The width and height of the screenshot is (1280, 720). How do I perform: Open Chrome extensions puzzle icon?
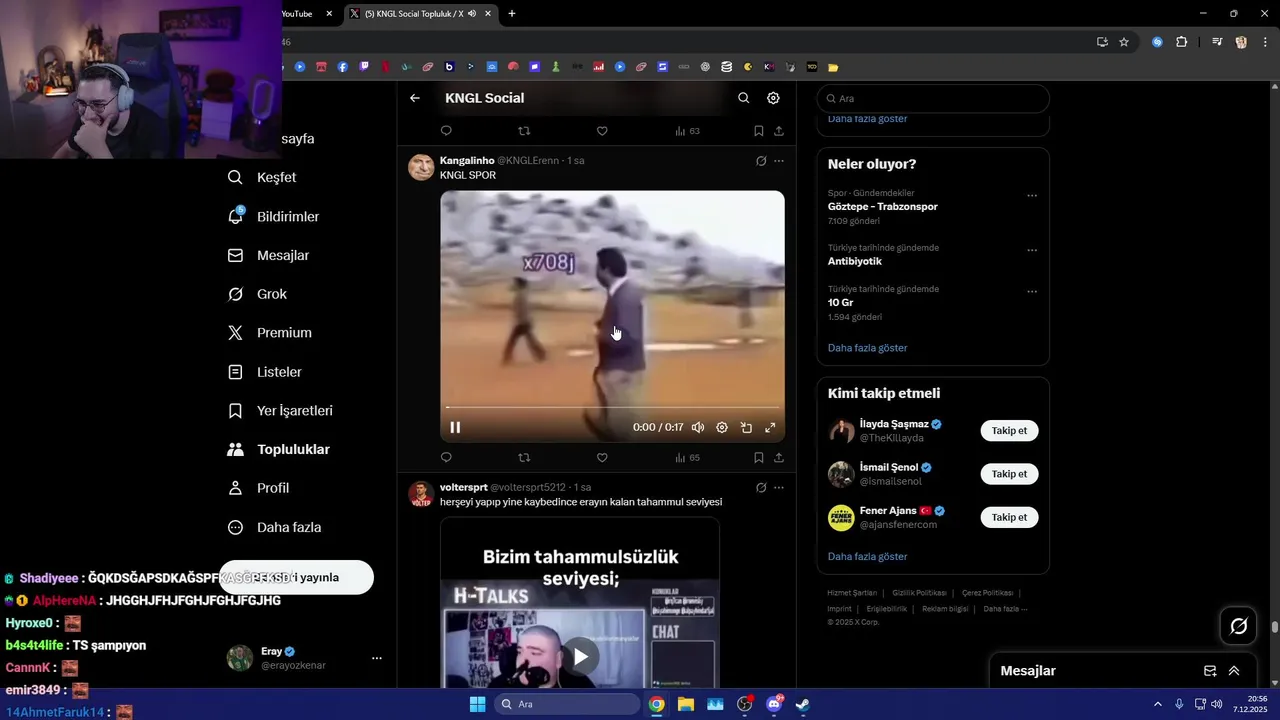point(1181,42)
